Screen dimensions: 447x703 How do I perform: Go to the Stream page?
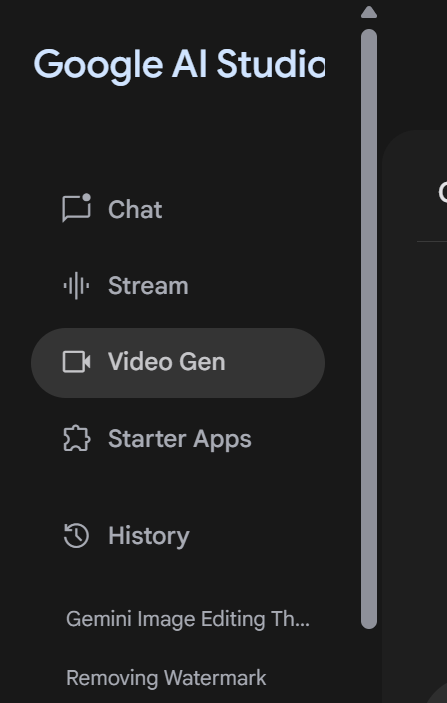pyautogui.click(x=148, y=286)
